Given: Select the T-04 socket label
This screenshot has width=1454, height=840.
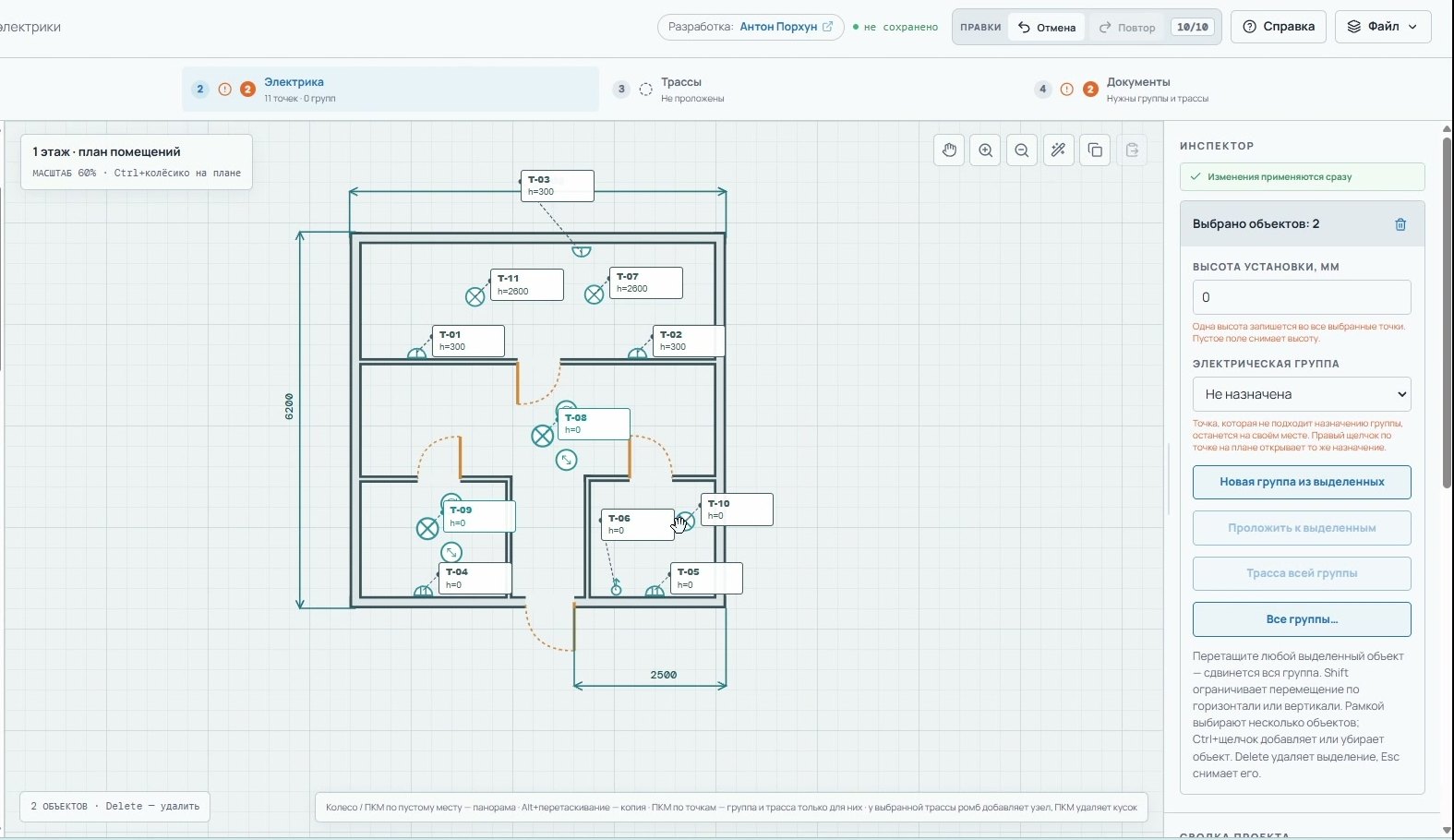Looking at the screenshot, I should tap(475, 578).
